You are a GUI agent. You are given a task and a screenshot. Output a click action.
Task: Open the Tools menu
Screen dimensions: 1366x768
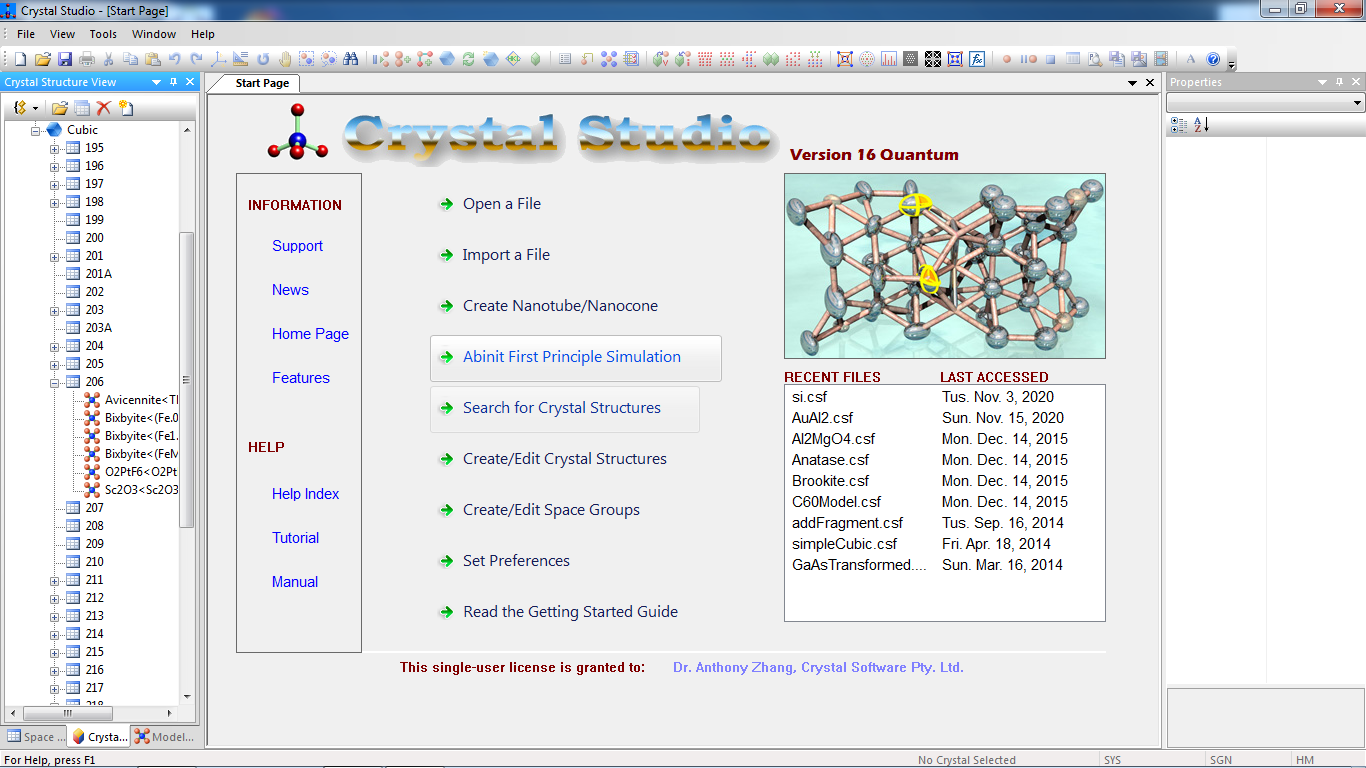pos(103,34)
